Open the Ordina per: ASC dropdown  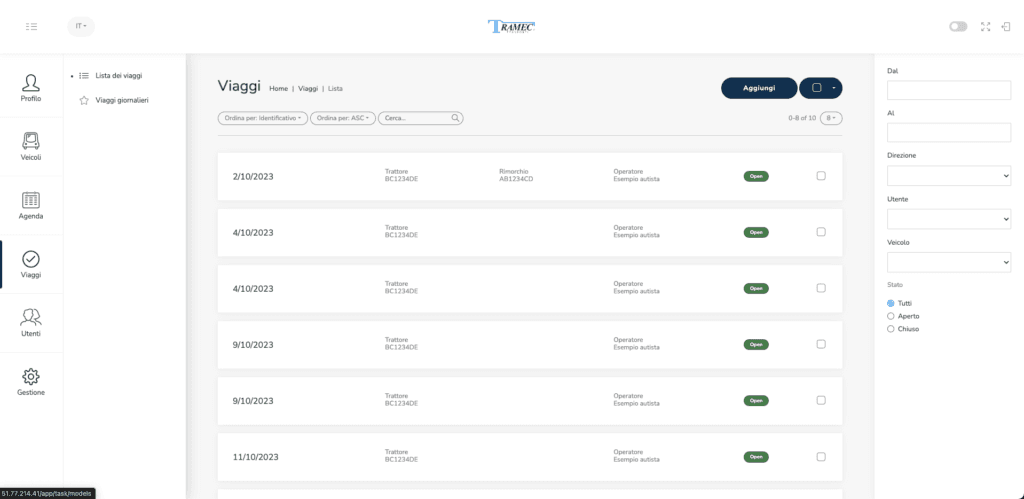343,118
